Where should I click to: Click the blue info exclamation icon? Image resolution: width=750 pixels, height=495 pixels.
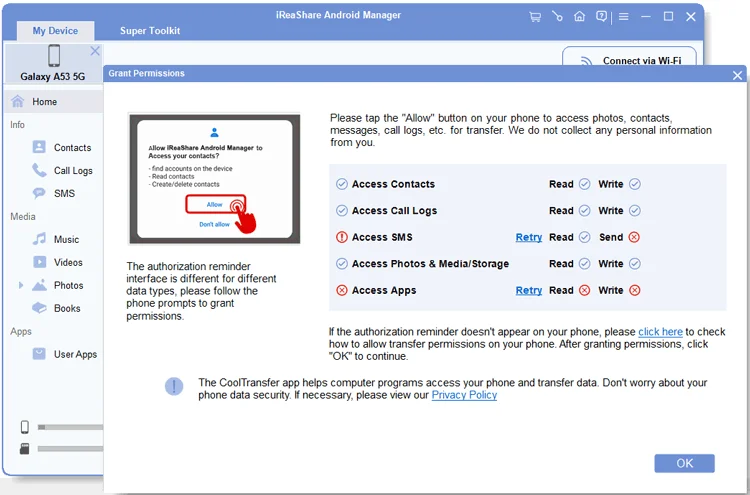tap(174, 386)
